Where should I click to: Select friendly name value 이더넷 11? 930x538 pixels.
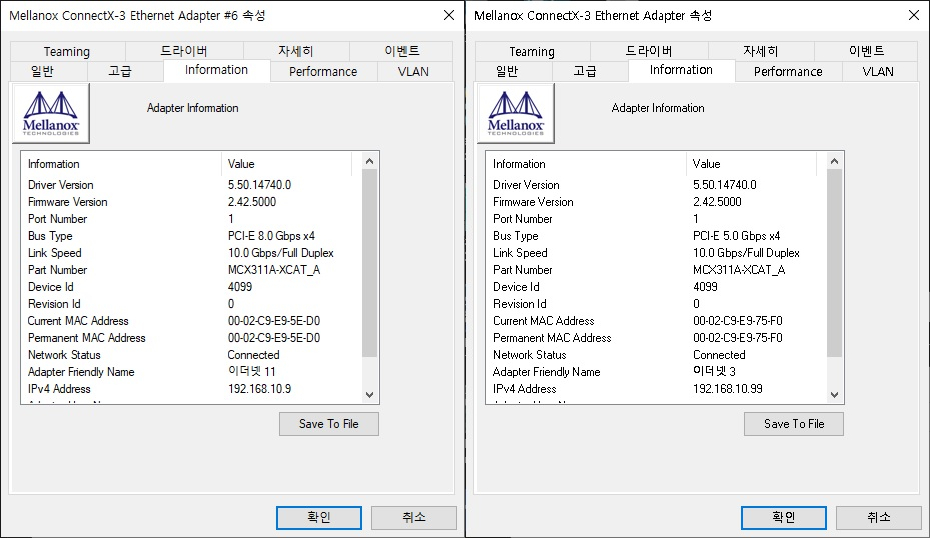(252, 372)
